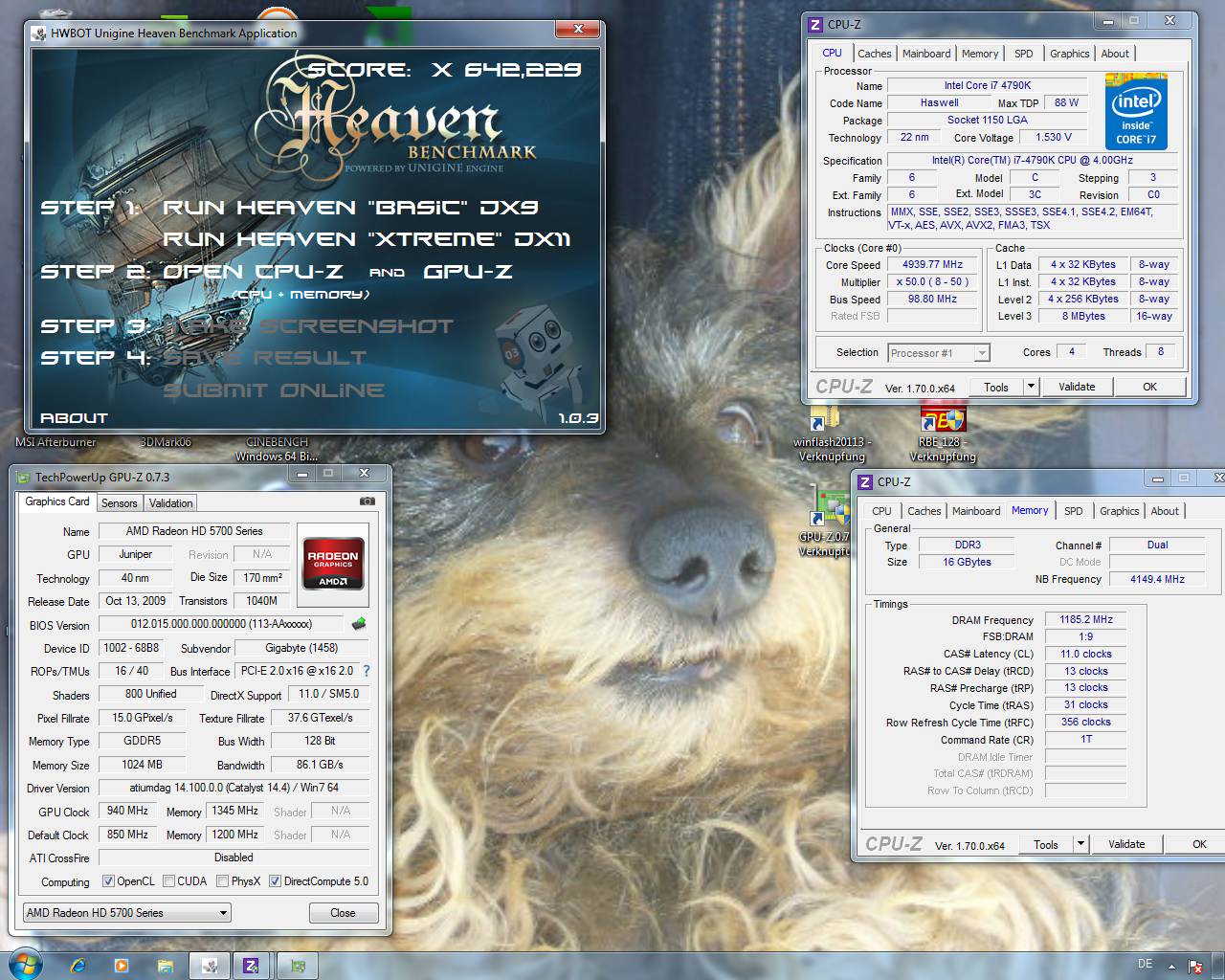Switch to Caches tab in top CPU-Z window
The width and height of the screenshot is (1225, 980).
click(874, 54)
